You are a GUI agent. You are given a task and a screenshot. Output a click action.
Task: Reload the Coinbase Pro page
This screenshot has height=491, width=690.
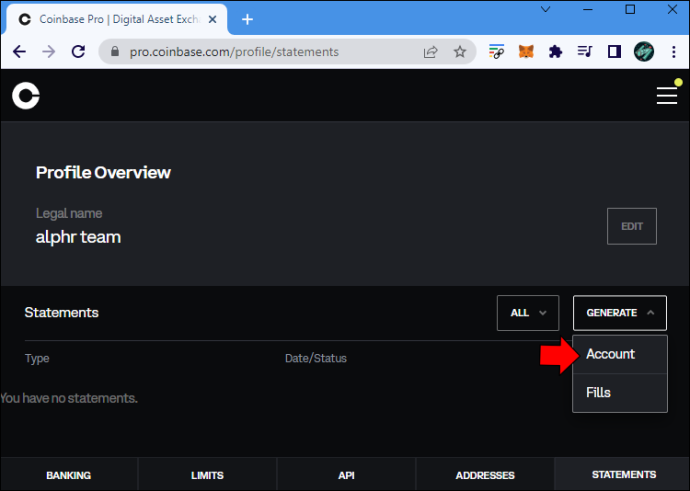(x=78, y=52)
